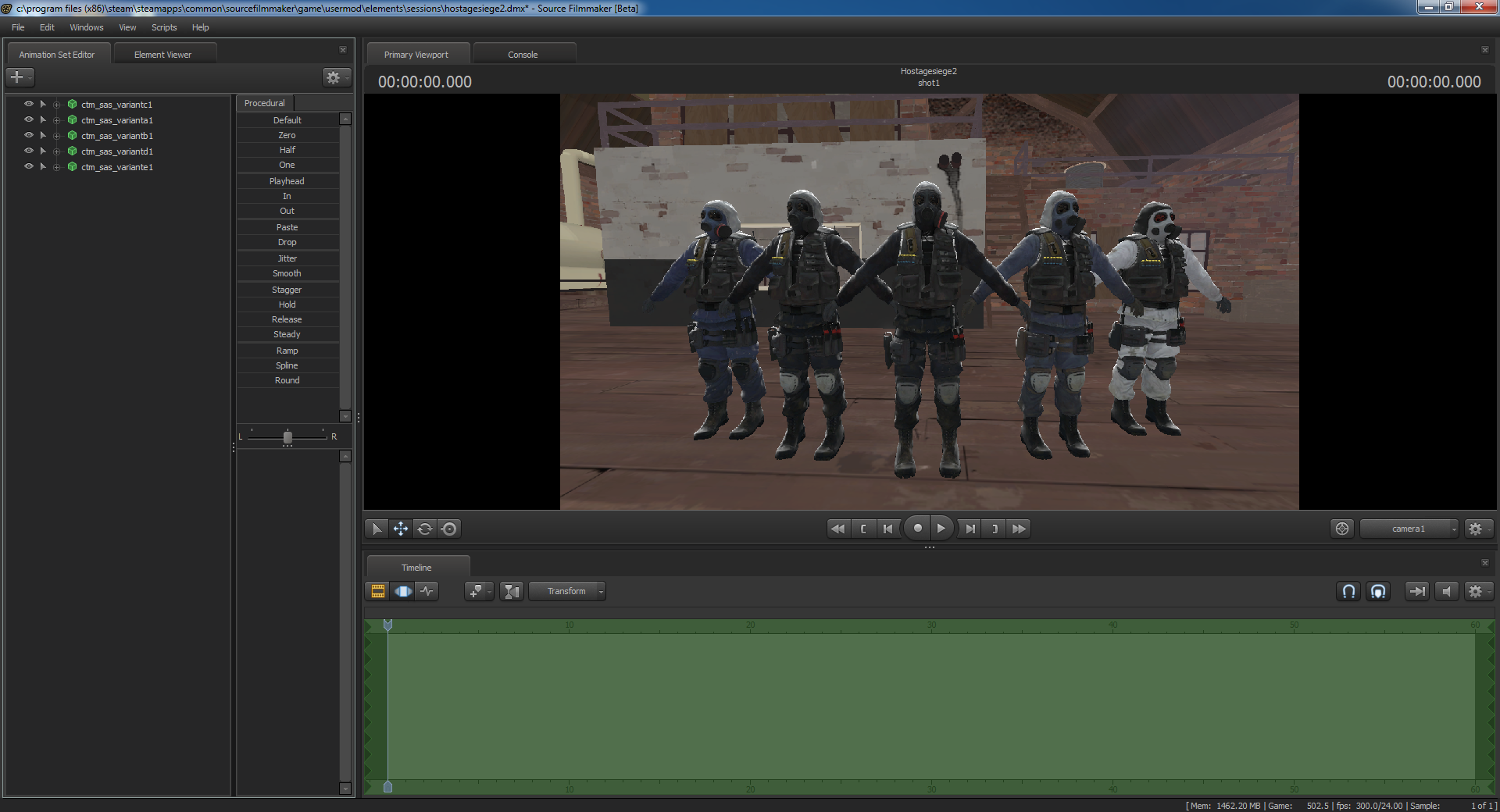Switch to the graph editor timeline mode
Image resolution: width=1500 pixels, height=812 pixels.
(427, 592)
